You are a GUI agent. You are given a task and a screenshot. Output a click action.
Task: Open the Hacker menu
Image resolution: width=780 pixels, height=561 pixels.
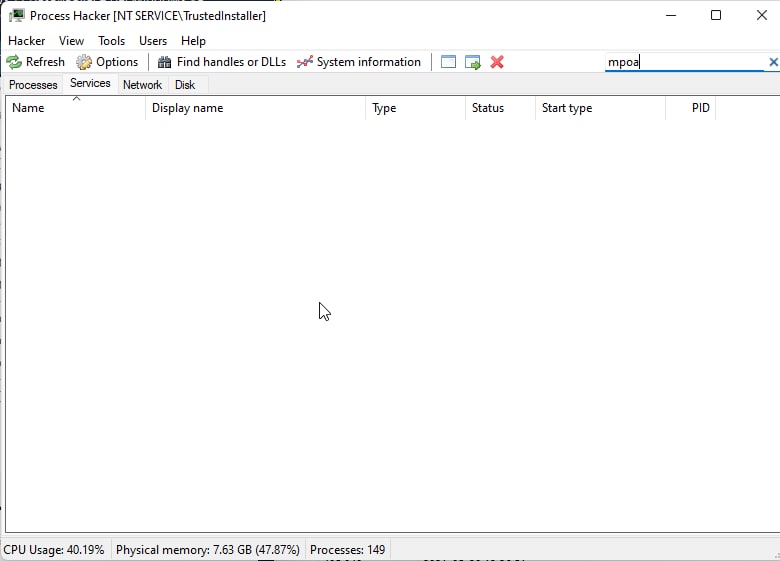pyautogui.click(x=26, y=41)
